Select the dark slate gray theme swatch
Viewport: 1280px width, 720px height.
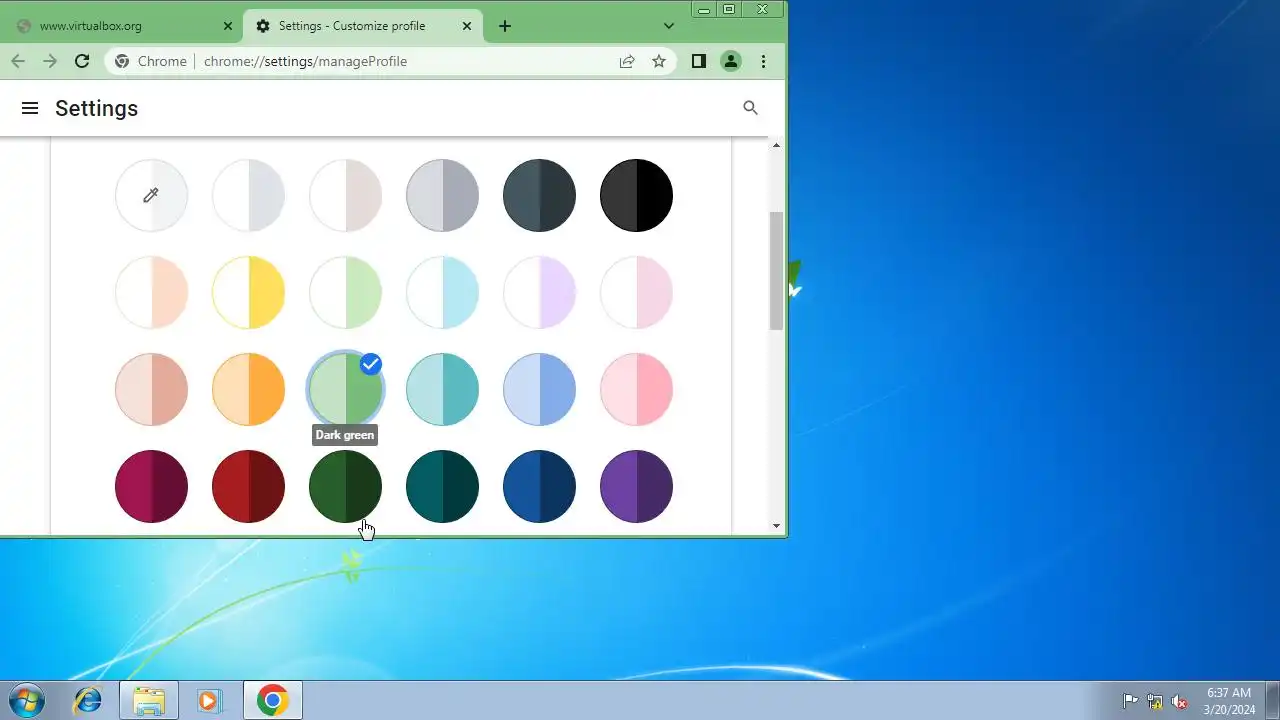coord(539,195)
